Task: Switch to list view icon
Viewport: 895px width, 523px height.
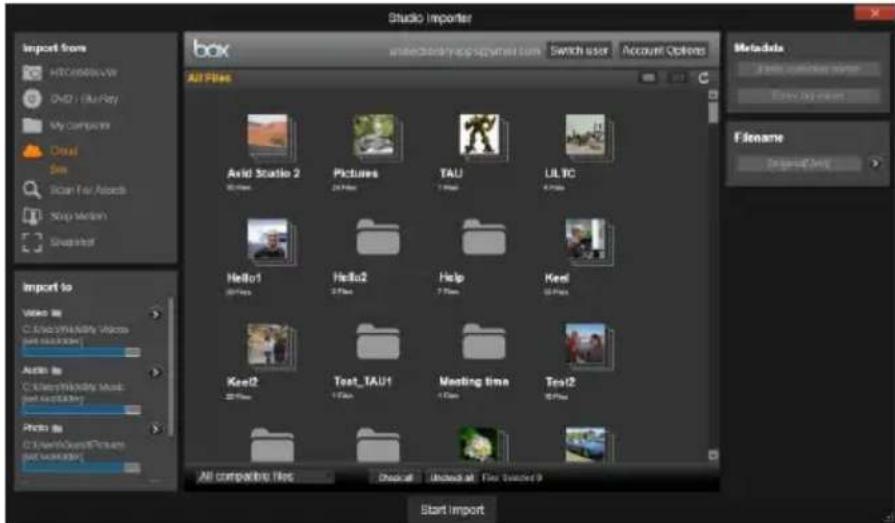Action: click(648, 78)
